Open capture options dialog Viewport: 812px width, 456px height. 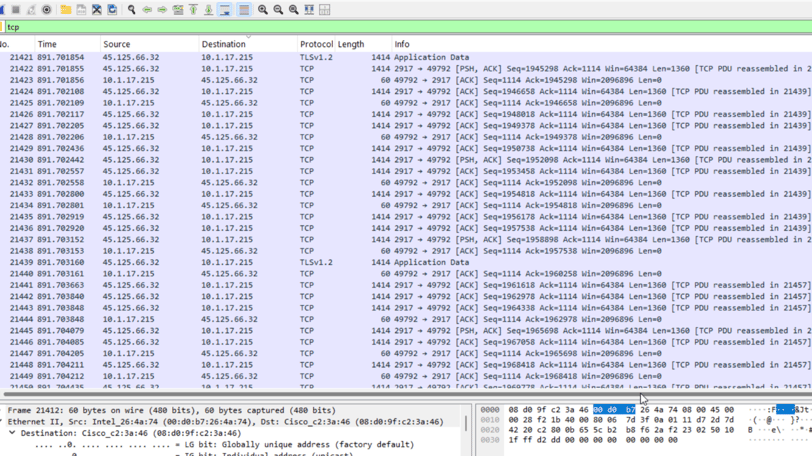pos(47,9)
